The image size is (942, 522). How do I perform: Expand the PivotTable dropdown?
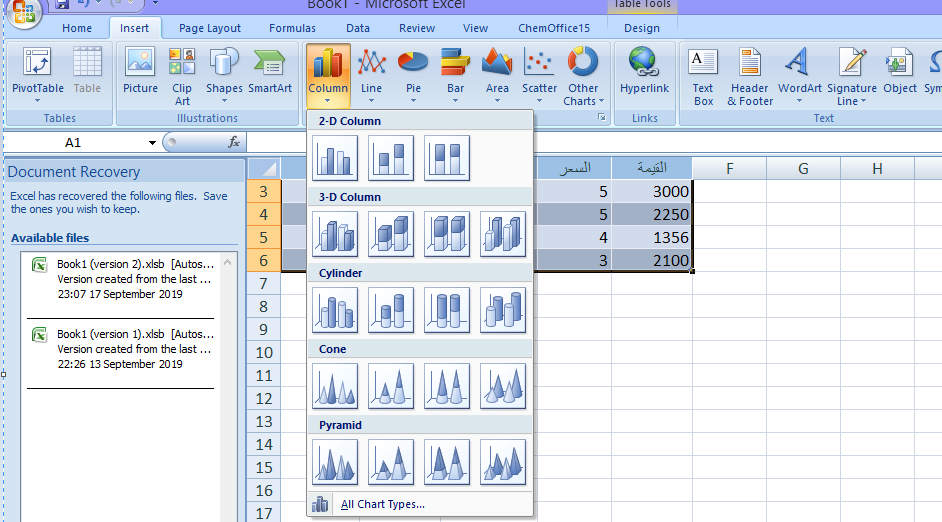pos(37,75)
